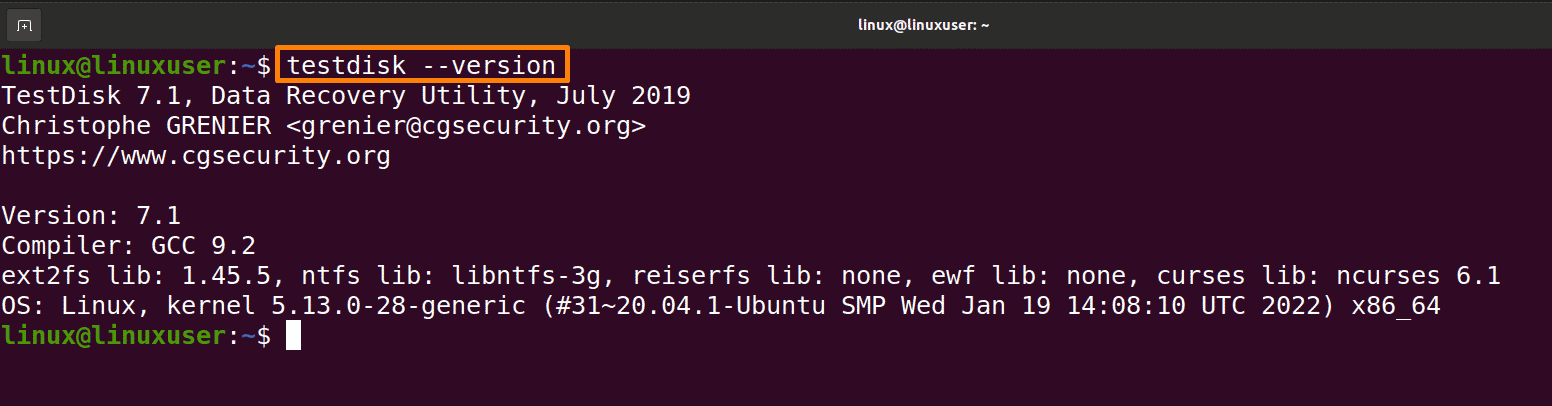
Task: Open the https://www.cgsecurity.org link
Action: click(x=196, y=156)
